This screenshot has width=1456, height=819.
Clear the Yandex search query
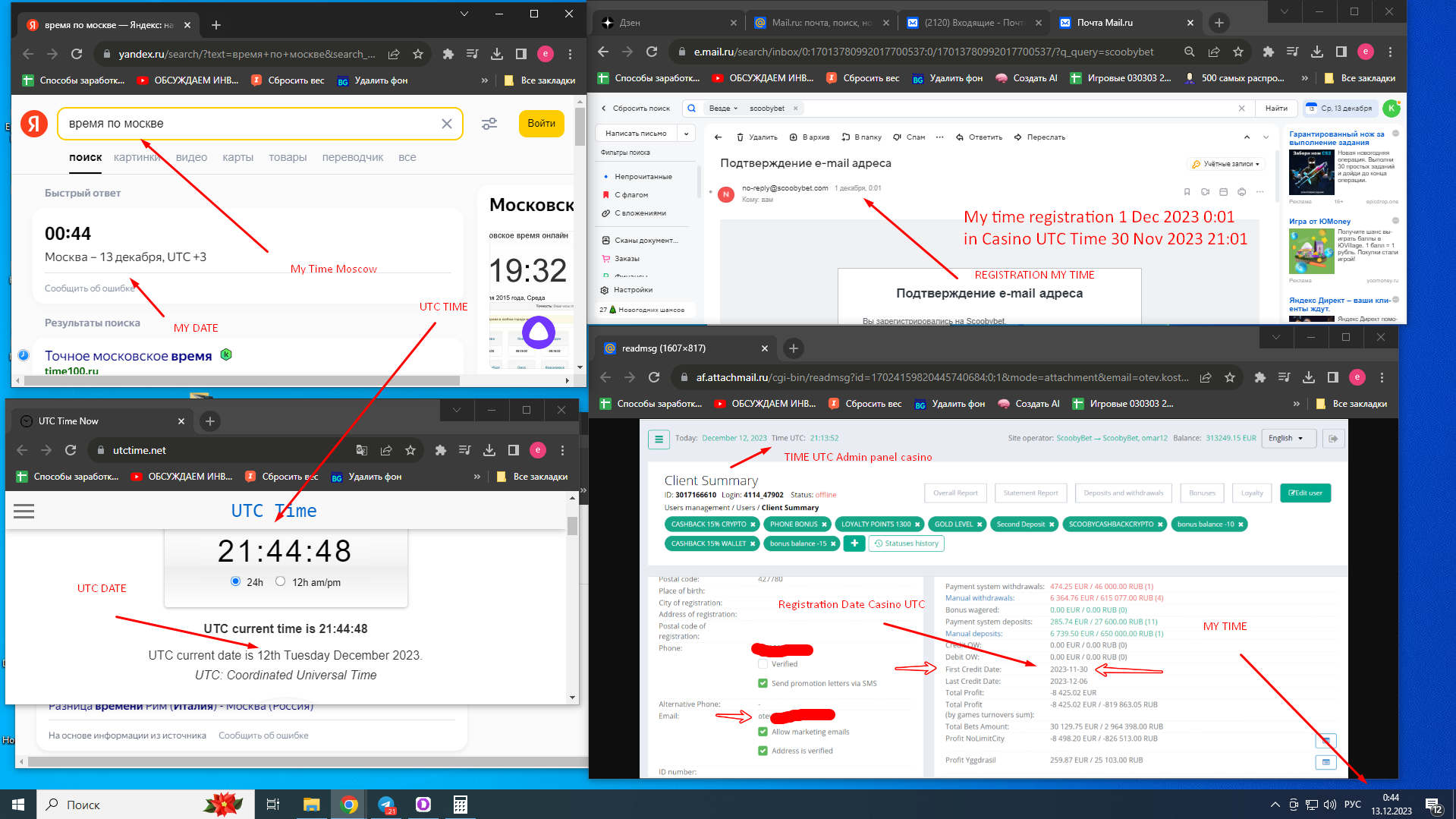tap(447, 124)
